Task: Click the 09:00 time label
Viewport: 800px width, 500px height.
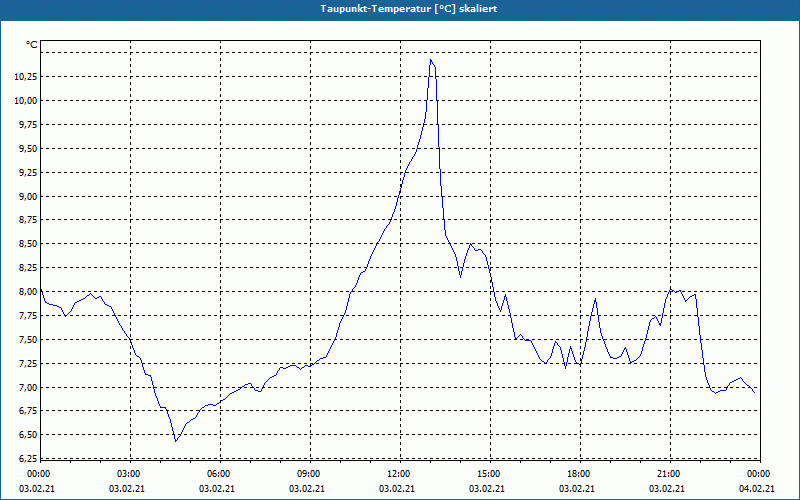Action: click(311, 474)
